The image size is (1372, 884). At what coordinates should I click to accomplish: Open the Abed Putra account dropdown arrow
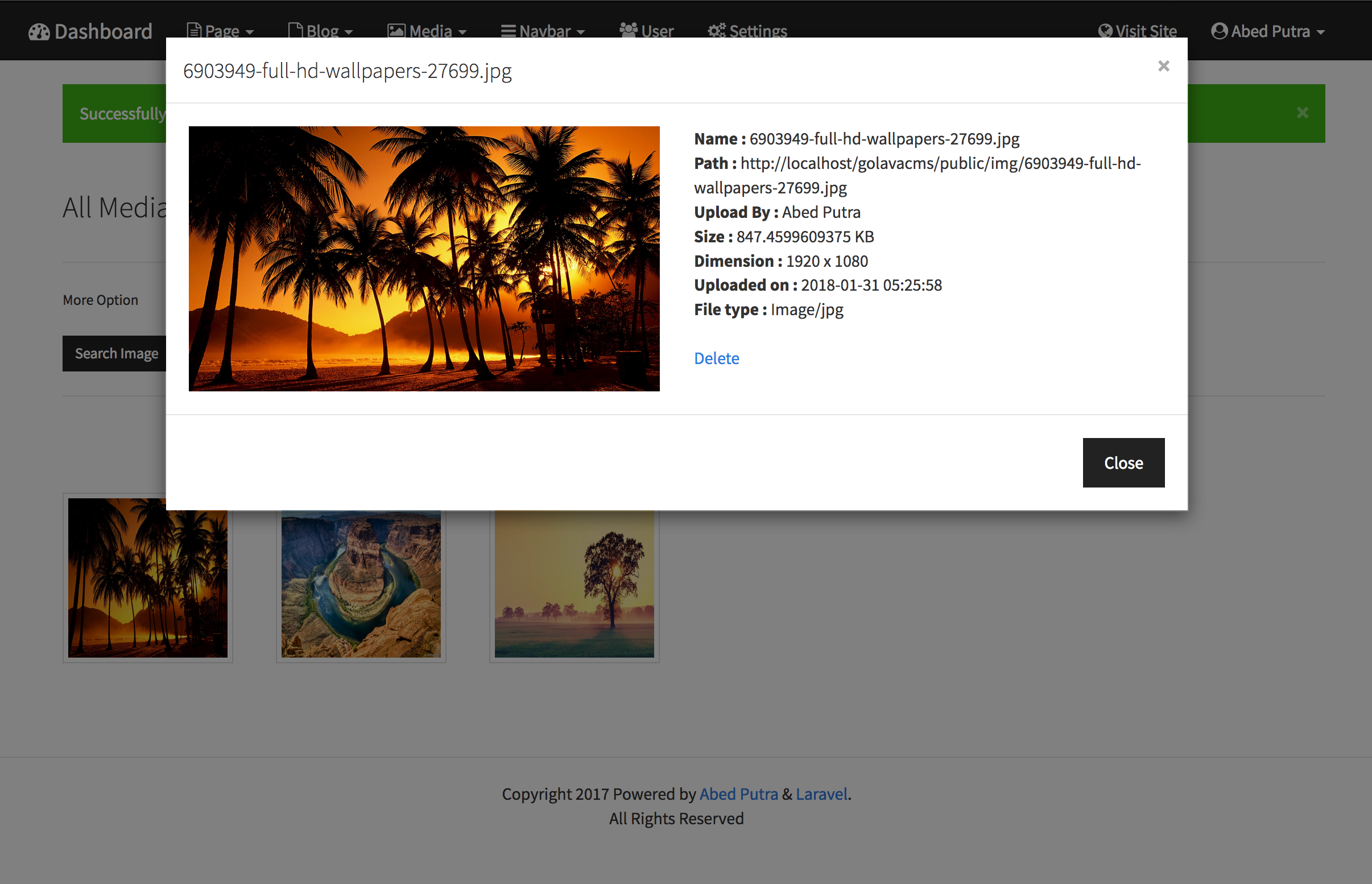pos(1320,33)
